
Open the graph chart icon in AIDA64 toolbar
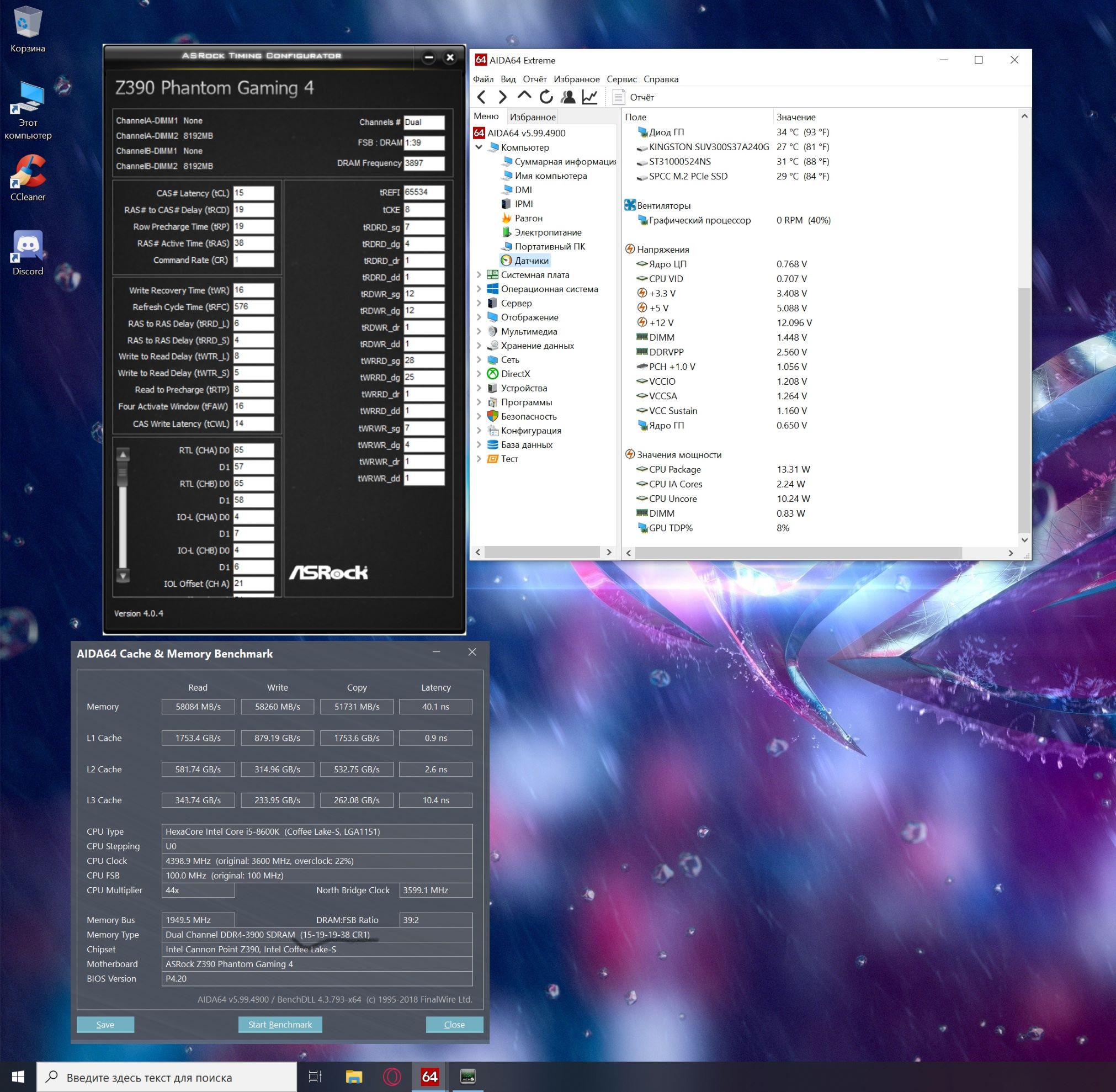(x=589, y=97)
